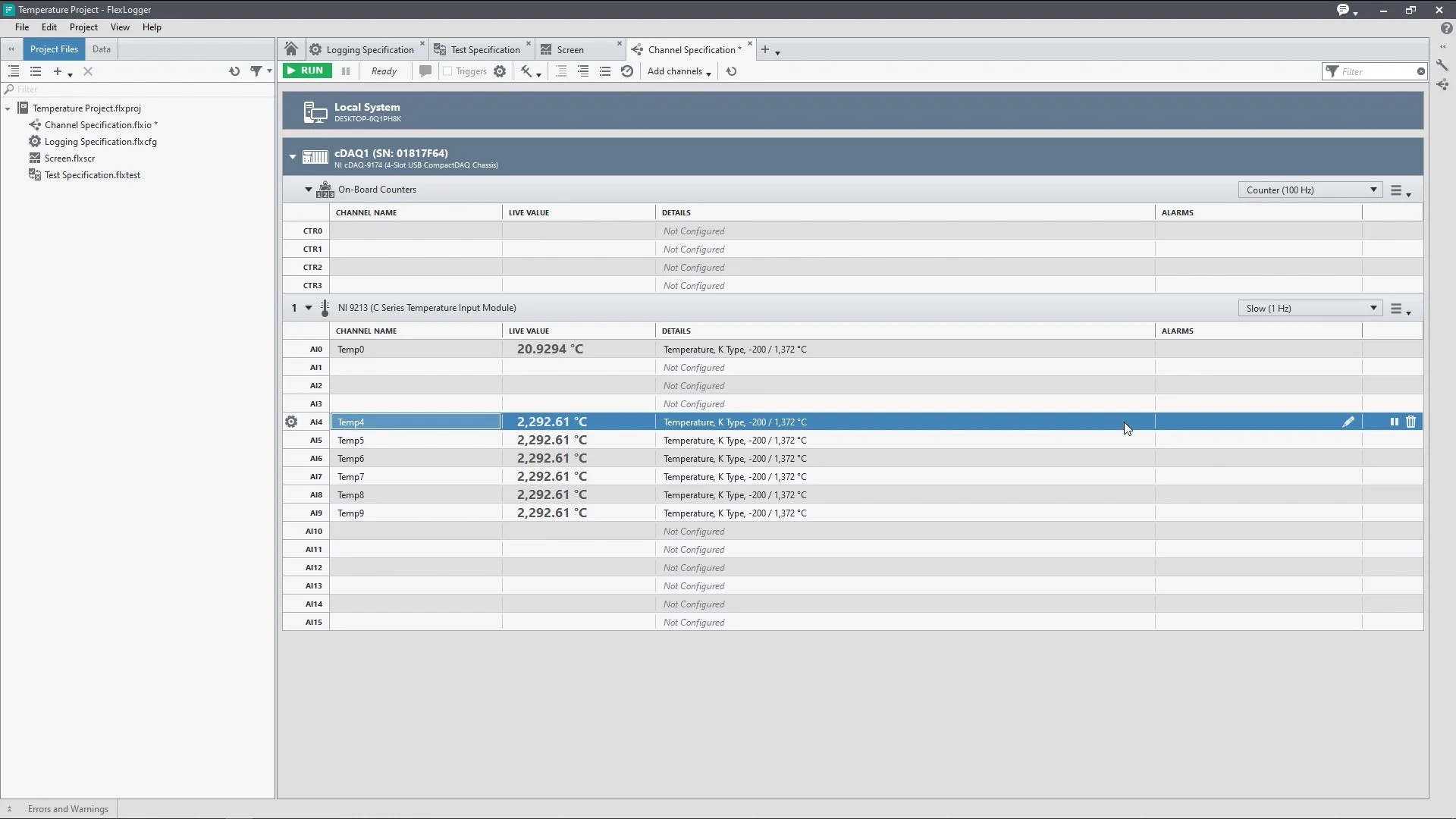Delete Temp4 channel with trash icon

click(x=1411, y=422)
